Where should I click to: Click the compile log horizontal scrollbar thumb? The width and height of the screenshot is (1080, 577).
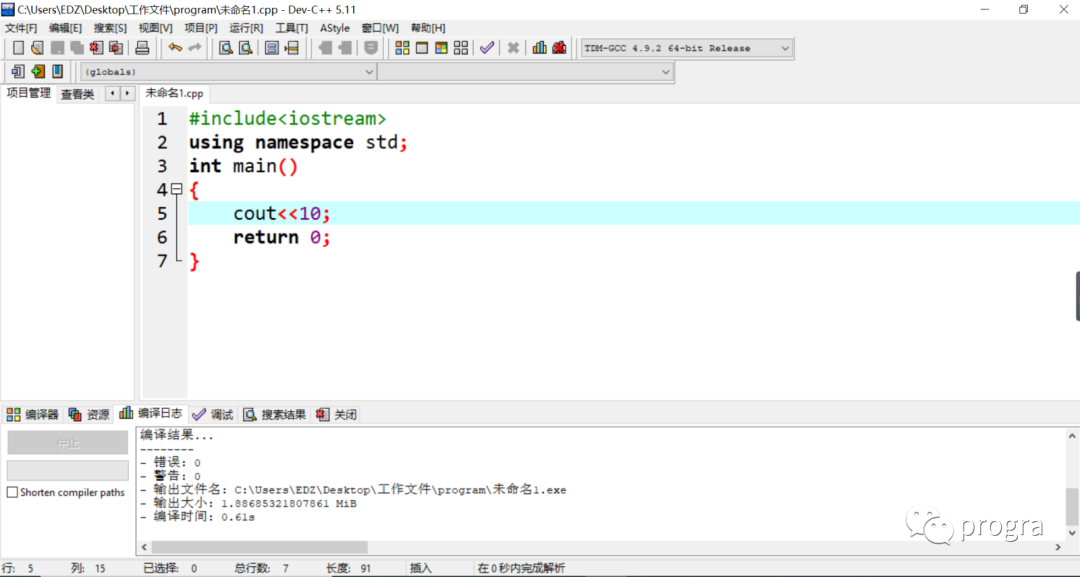[260, 547]
